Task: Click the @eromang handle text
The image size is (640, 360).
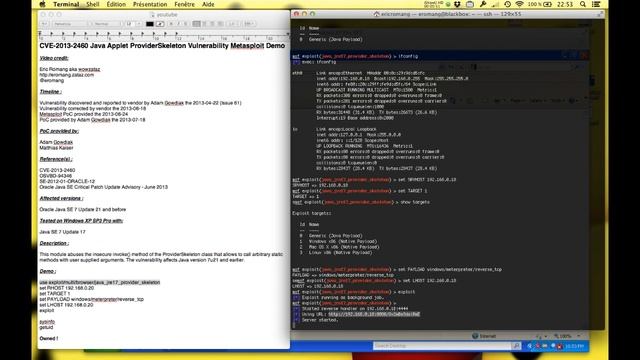Action: point(51,80)
